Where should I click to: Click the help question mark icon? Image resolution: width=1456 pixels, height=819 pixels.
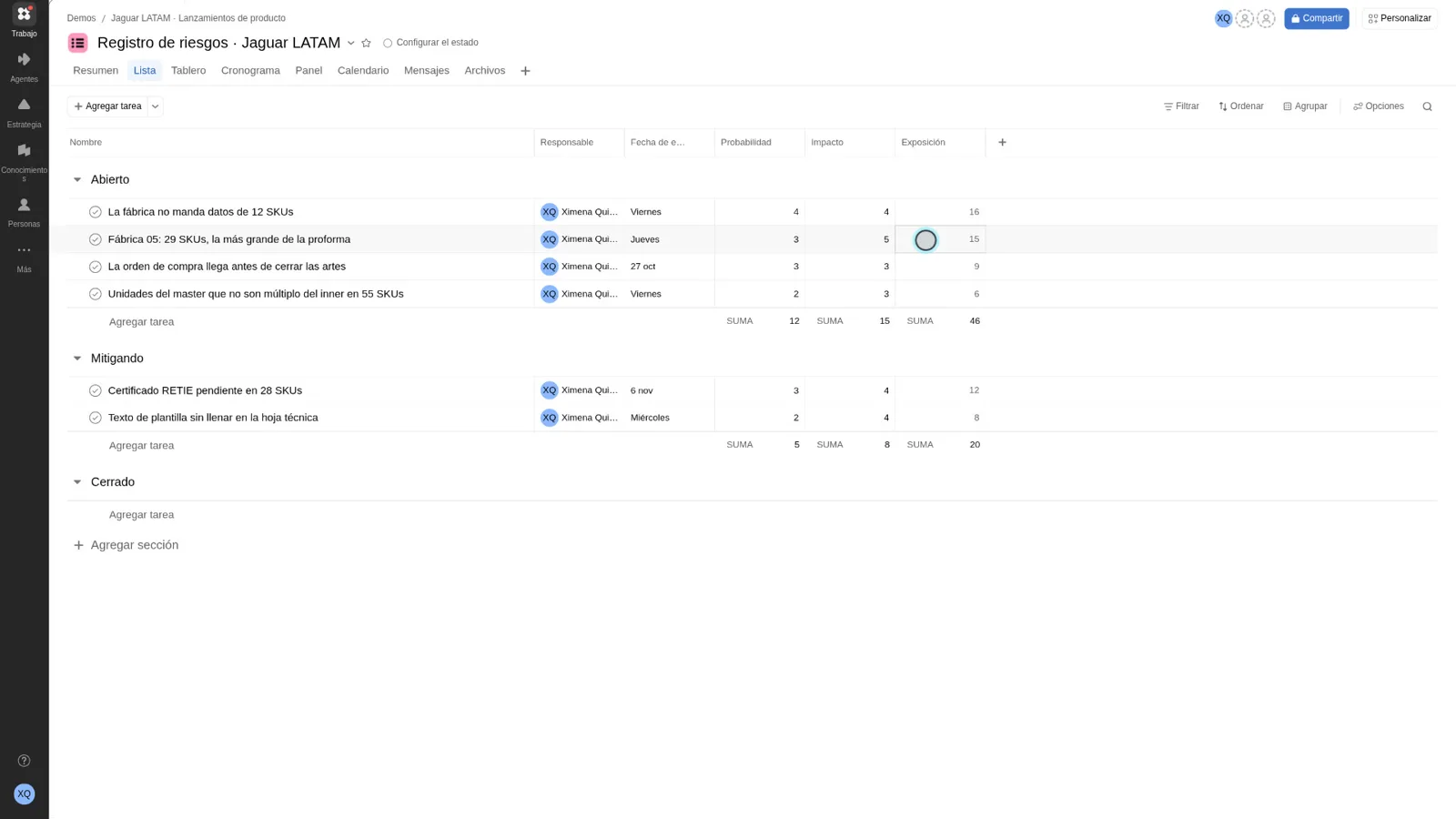[x=24, y=761]
